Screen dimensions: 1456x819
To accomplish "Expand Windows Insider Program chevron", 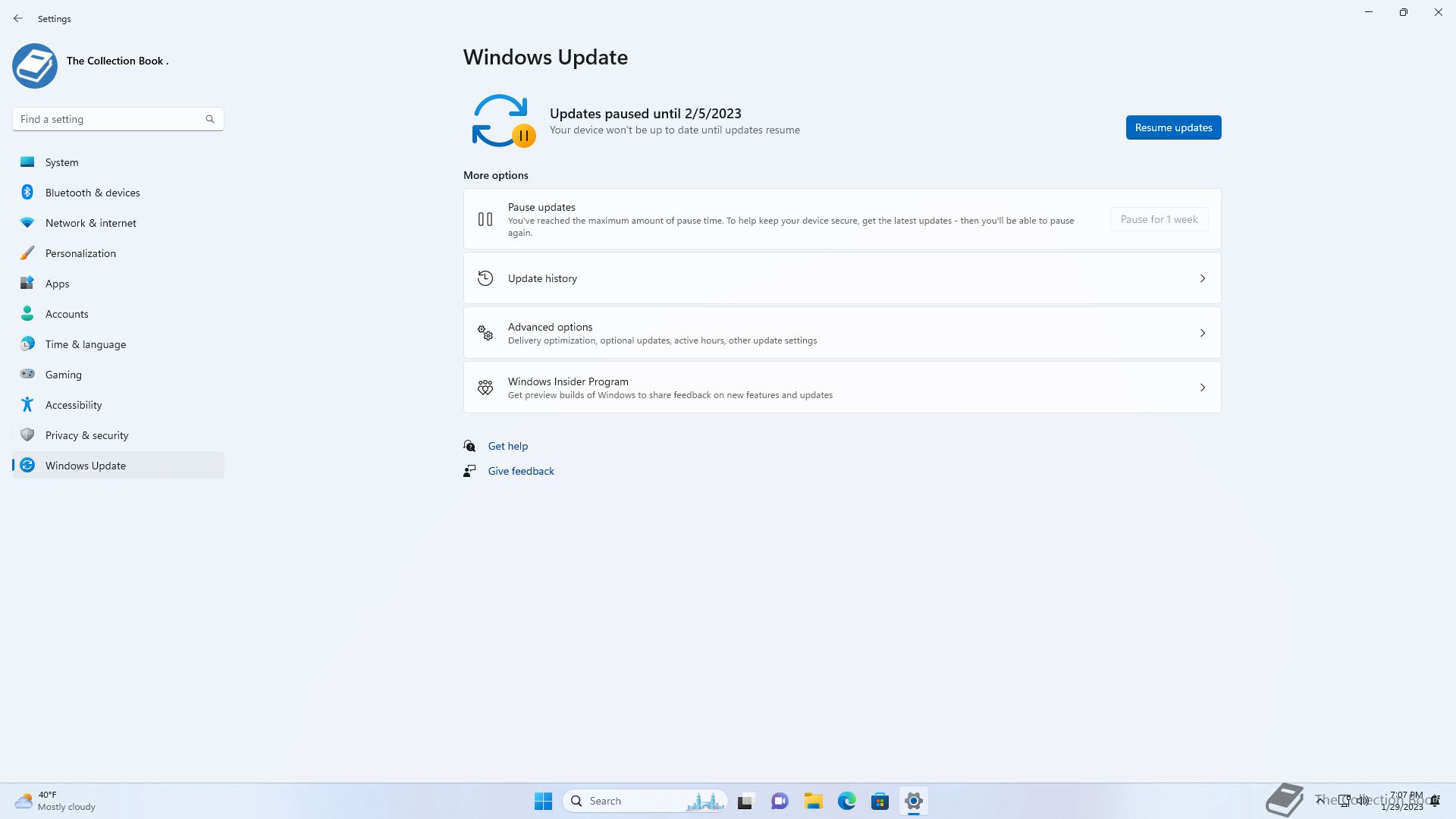I will 1203,388.
